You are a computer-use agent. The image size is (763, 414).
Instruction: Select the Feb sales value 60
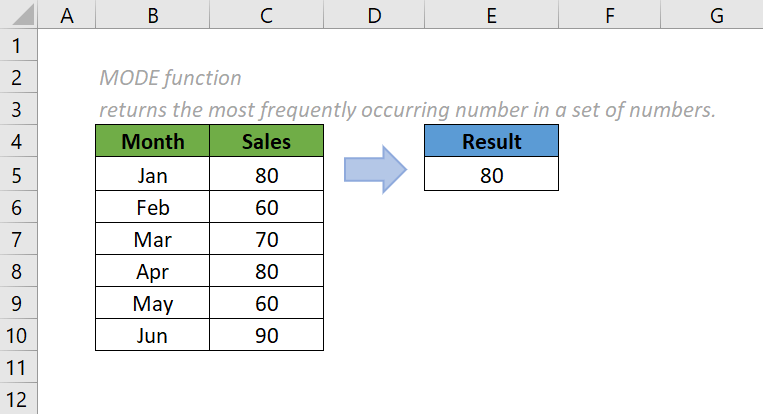[x=266, y=207]
